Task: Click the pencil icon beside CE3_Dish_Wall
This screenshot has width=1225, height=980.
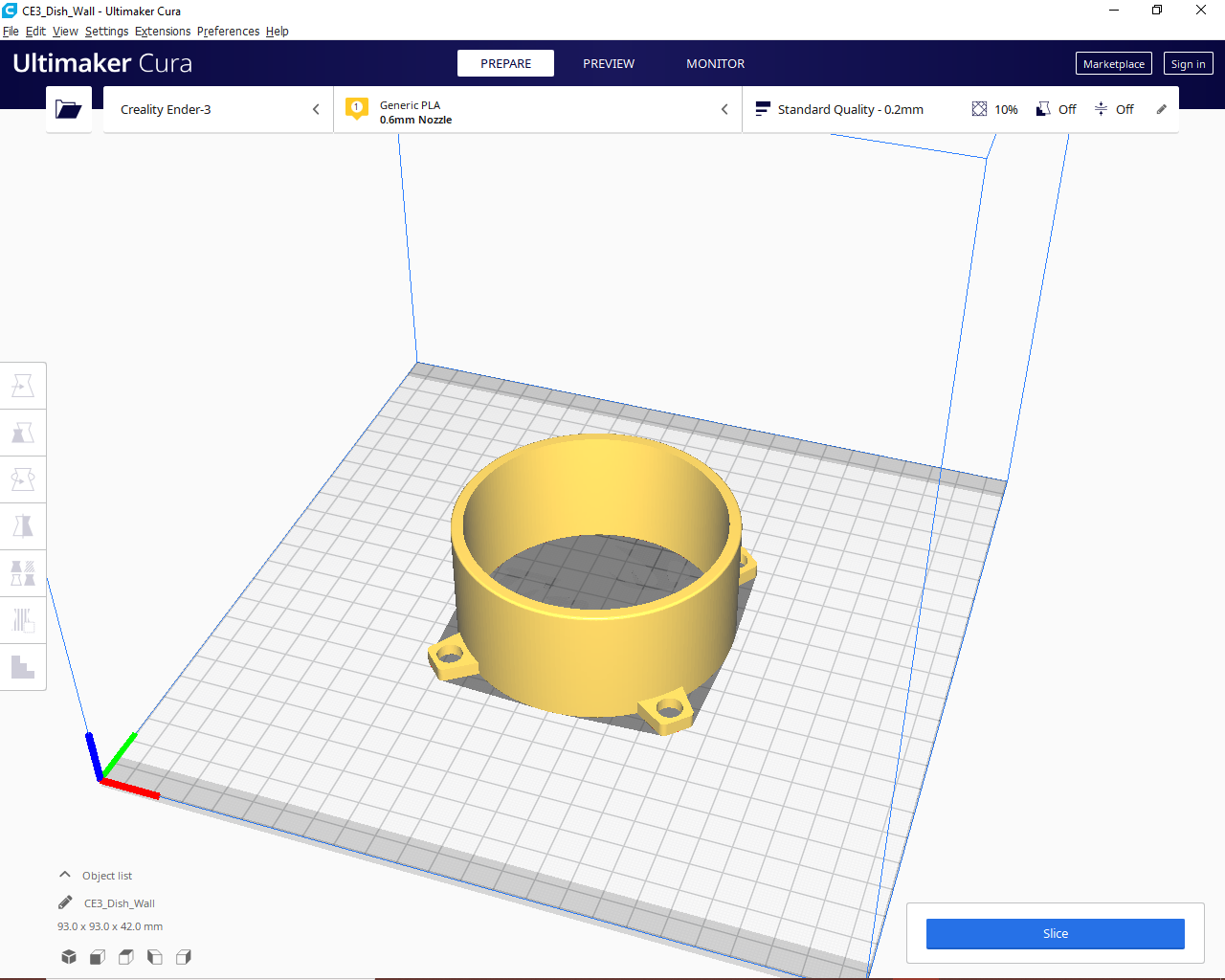Action: 65,902
